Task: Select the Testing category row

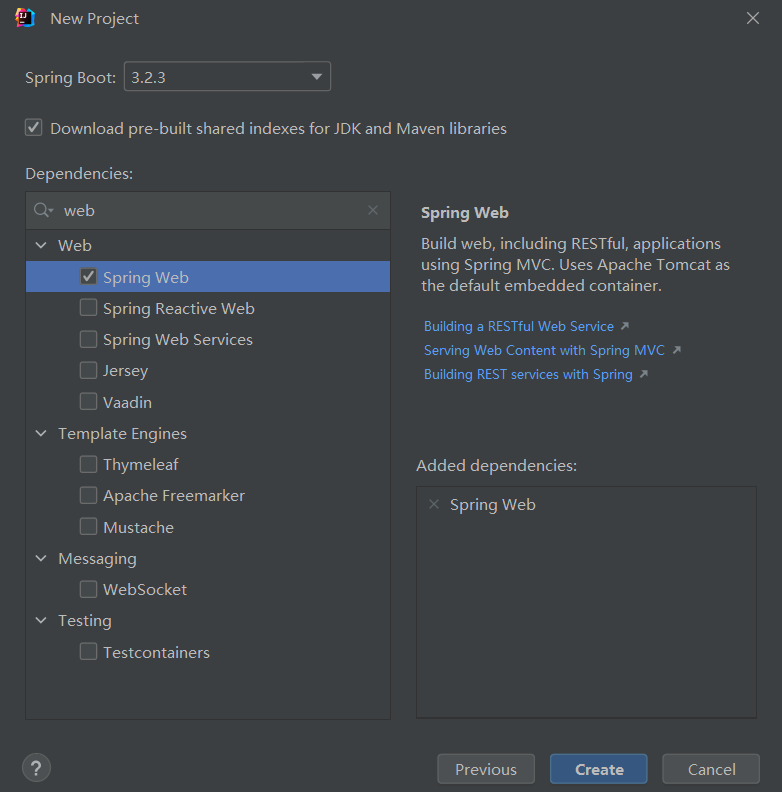Action: [85, 620]
